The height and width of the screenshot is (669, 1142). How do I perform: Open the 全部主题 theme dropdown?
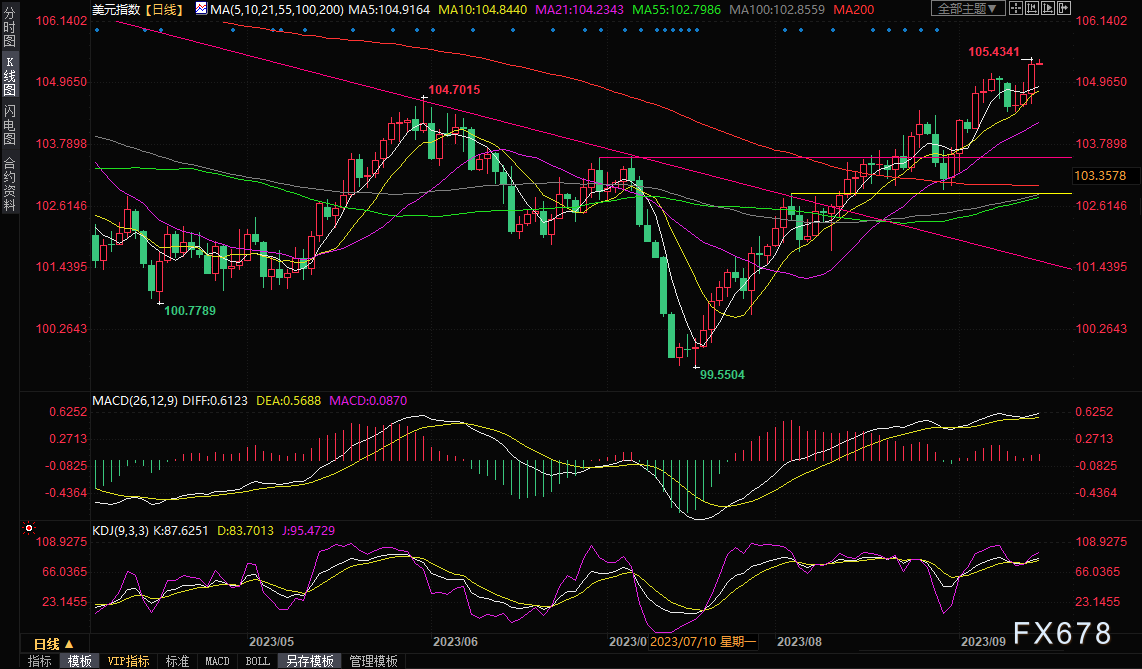pos(968,8)
